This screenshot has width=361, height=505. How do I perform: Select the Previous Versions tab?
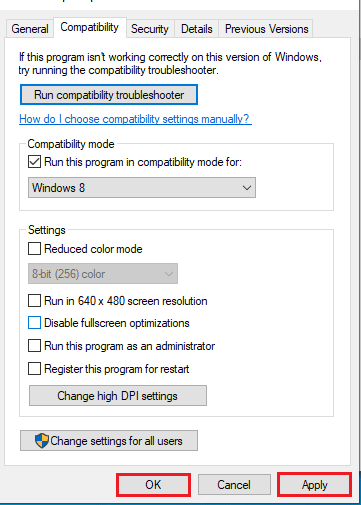(266, 29)
